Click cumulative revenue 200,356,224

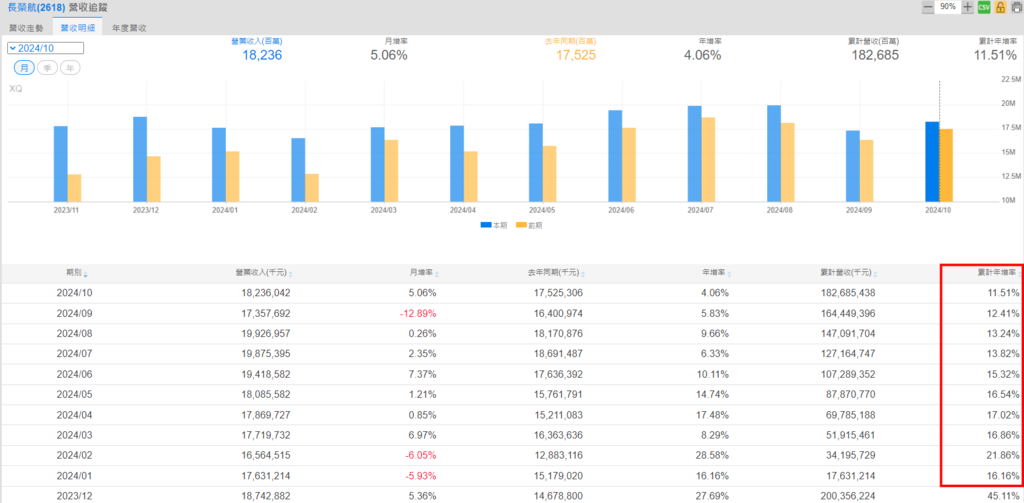pos(847,496)
